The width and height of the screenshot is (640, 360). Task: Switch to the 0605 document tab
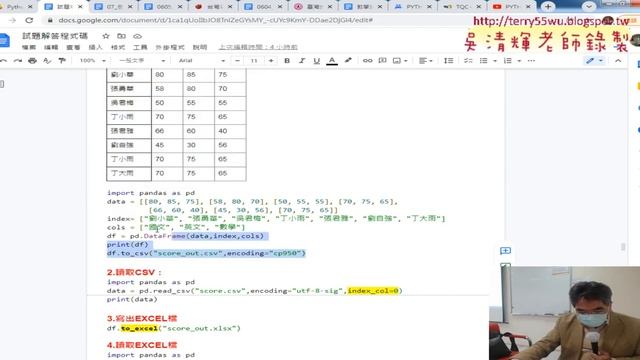pos(163,7)
